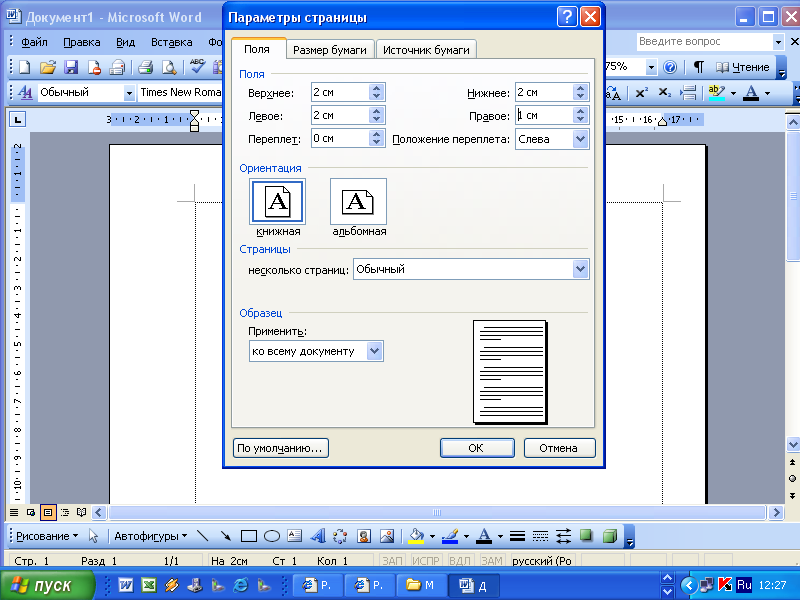Insert WordArt from the Drawing toolbar
This screenshot has height=600, width=800.
(317, 536)
